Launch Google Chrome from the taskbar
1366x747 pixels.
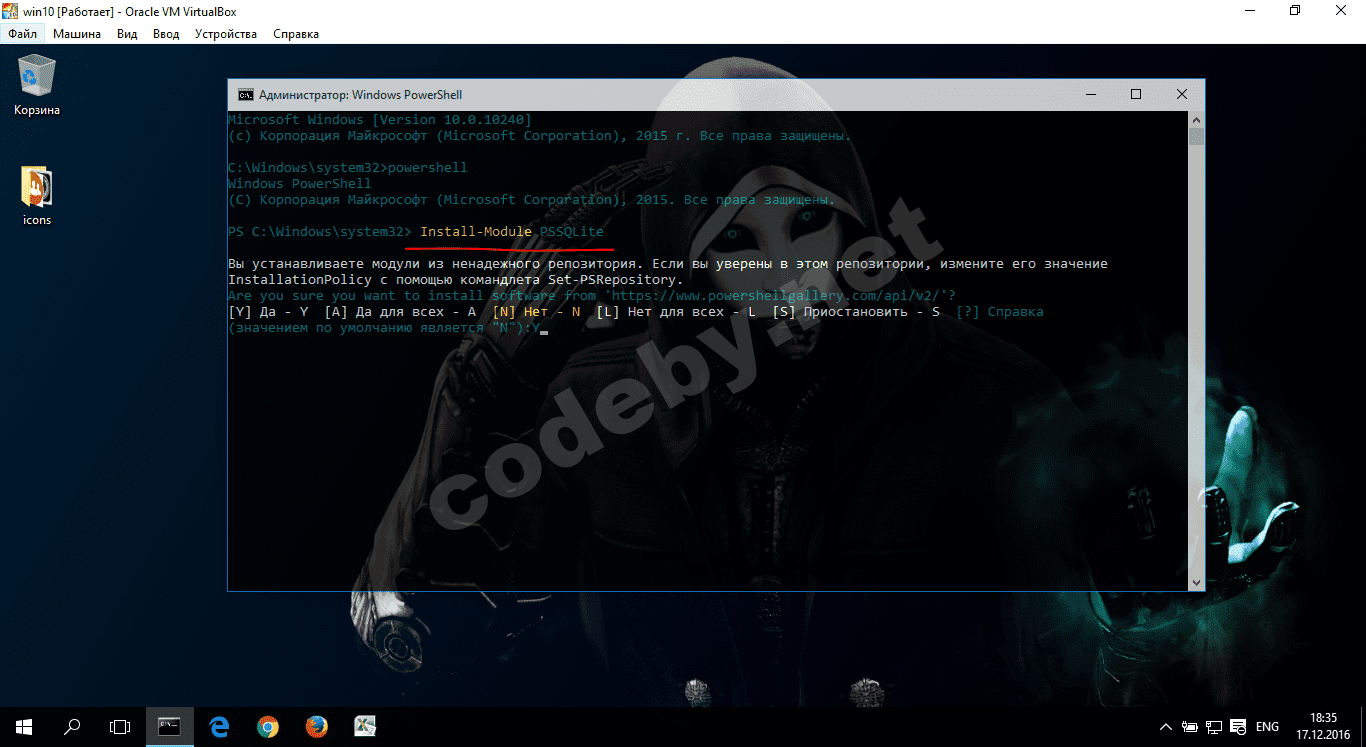click(267, 727)
